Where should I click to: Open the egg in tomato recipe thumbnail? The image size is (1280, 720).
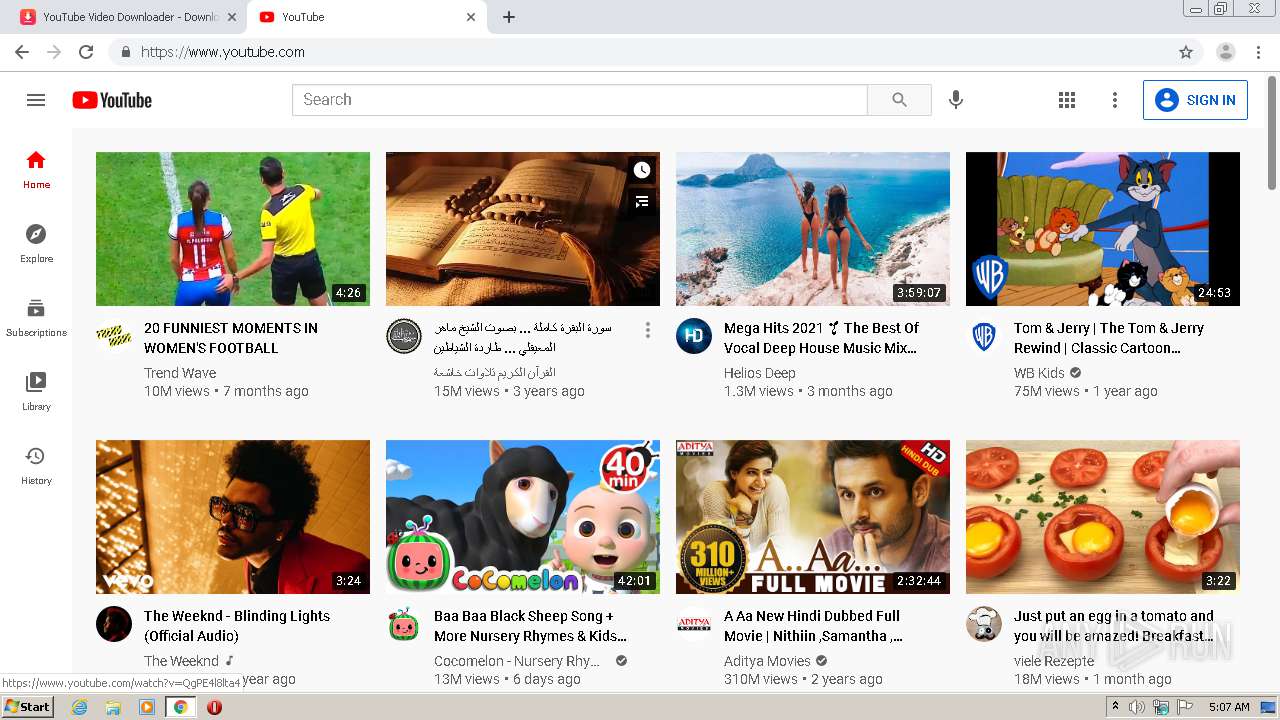pyautogui.click(x=1103, y=517)
